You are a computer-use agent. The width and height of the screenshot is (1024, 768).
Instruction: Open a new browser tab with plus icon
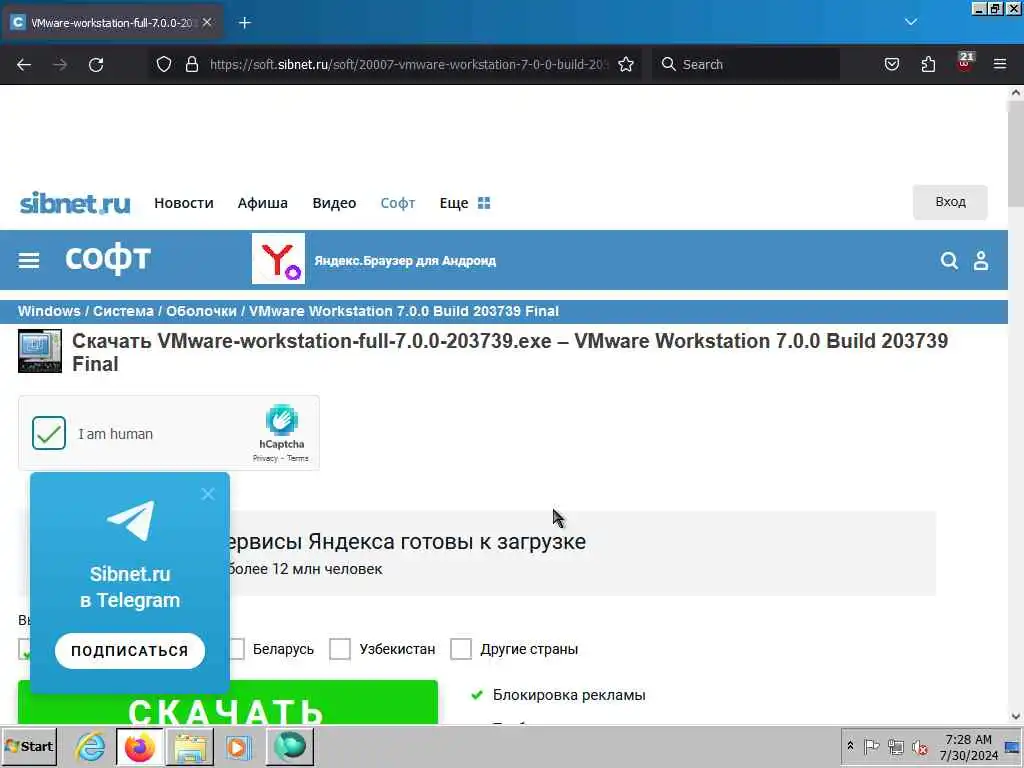point(245,23)
